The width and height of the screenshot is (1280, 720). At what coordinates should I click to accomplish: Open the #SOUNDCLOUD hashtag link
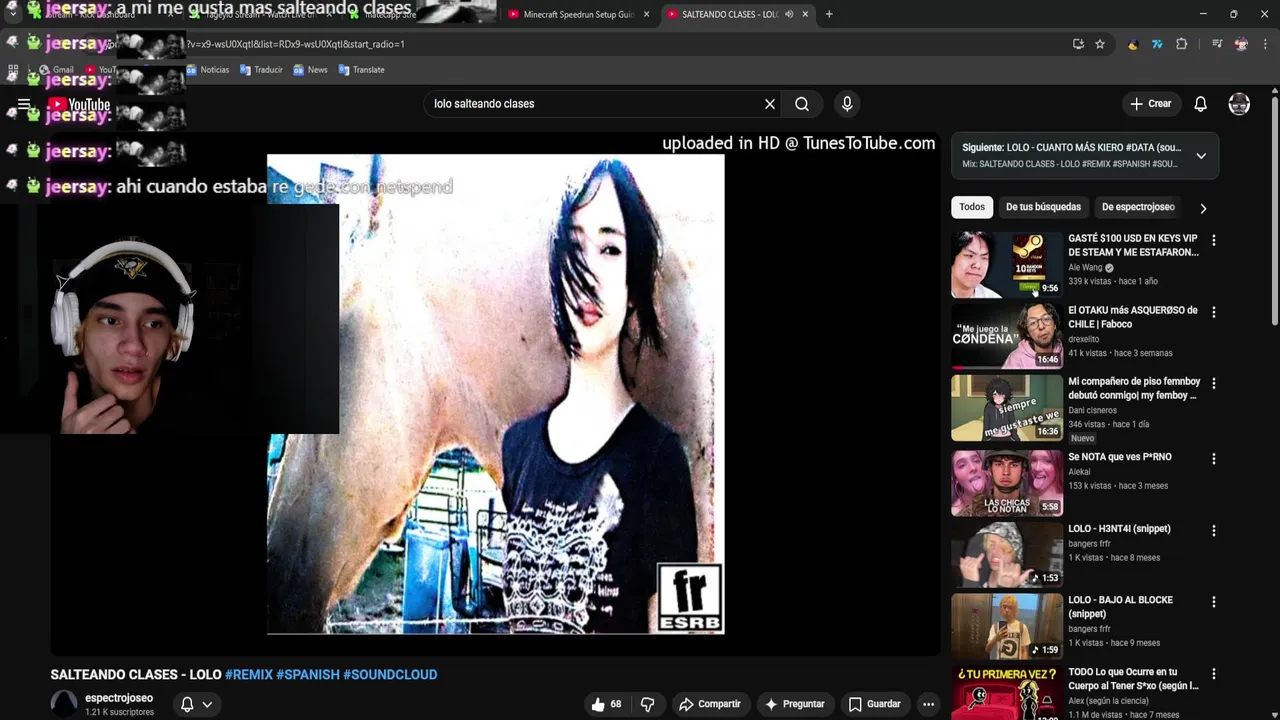[390, 675]
